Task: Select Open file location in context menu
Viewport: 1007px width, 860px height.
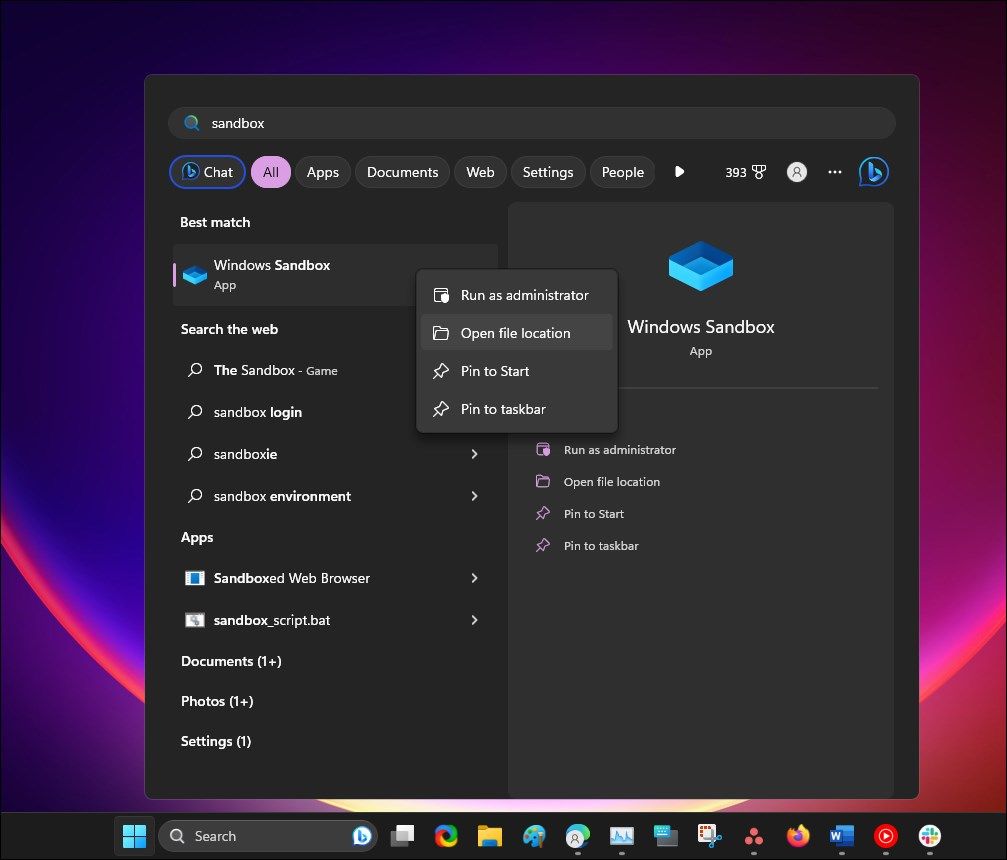Action: 516,333
